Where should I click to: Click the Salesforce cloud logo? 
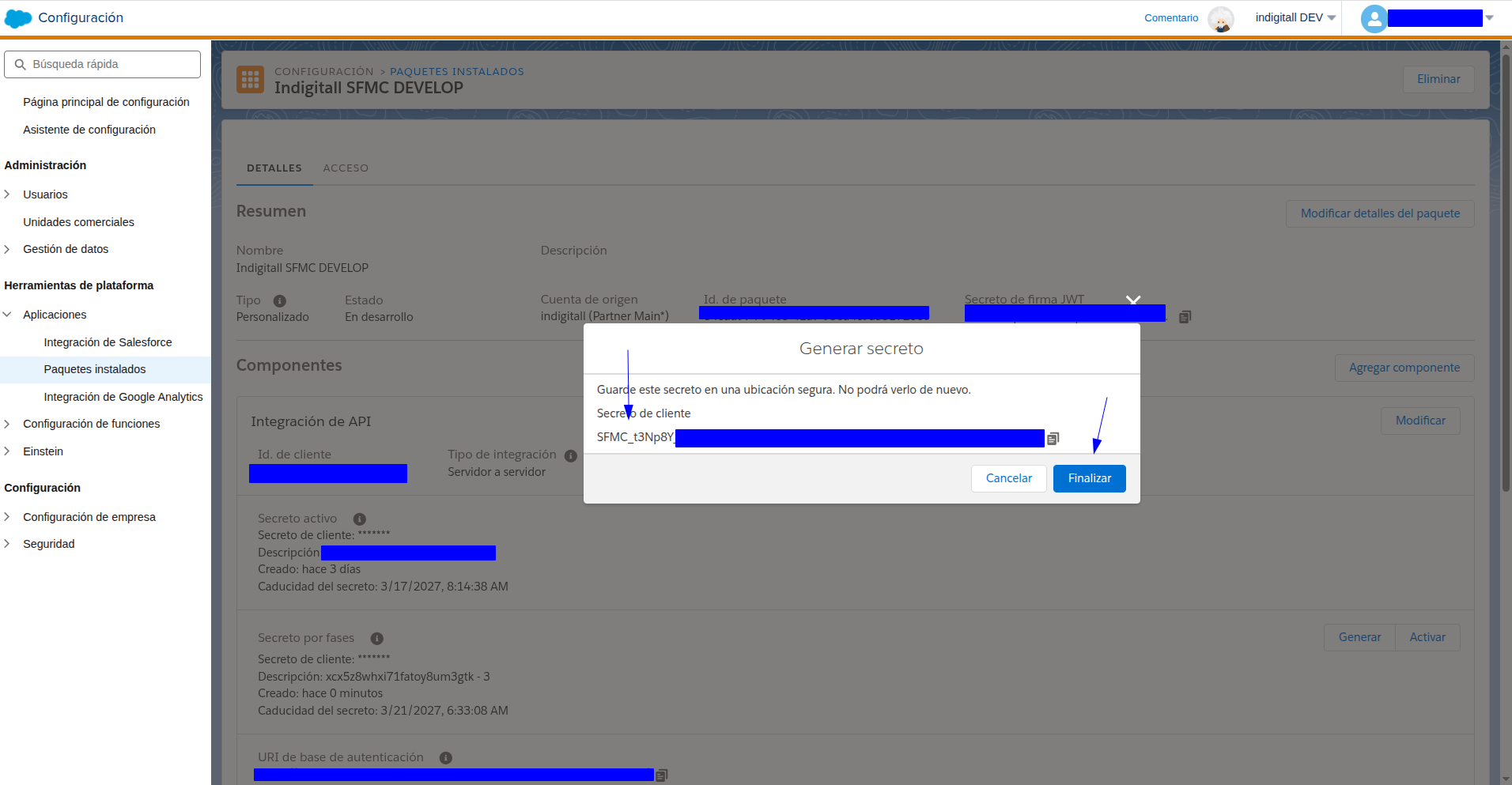point(18,18)
